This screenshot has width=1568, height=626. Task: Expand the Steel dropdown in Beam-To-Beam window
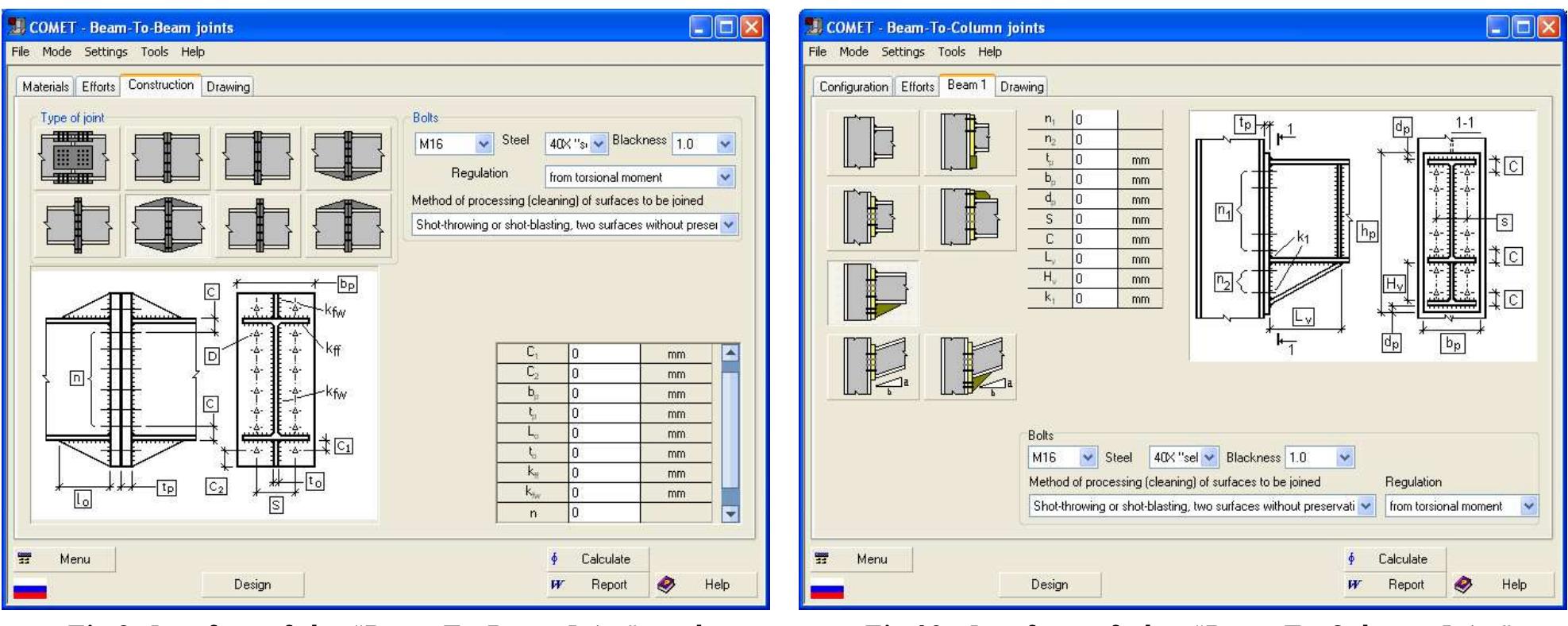point(599,144)
